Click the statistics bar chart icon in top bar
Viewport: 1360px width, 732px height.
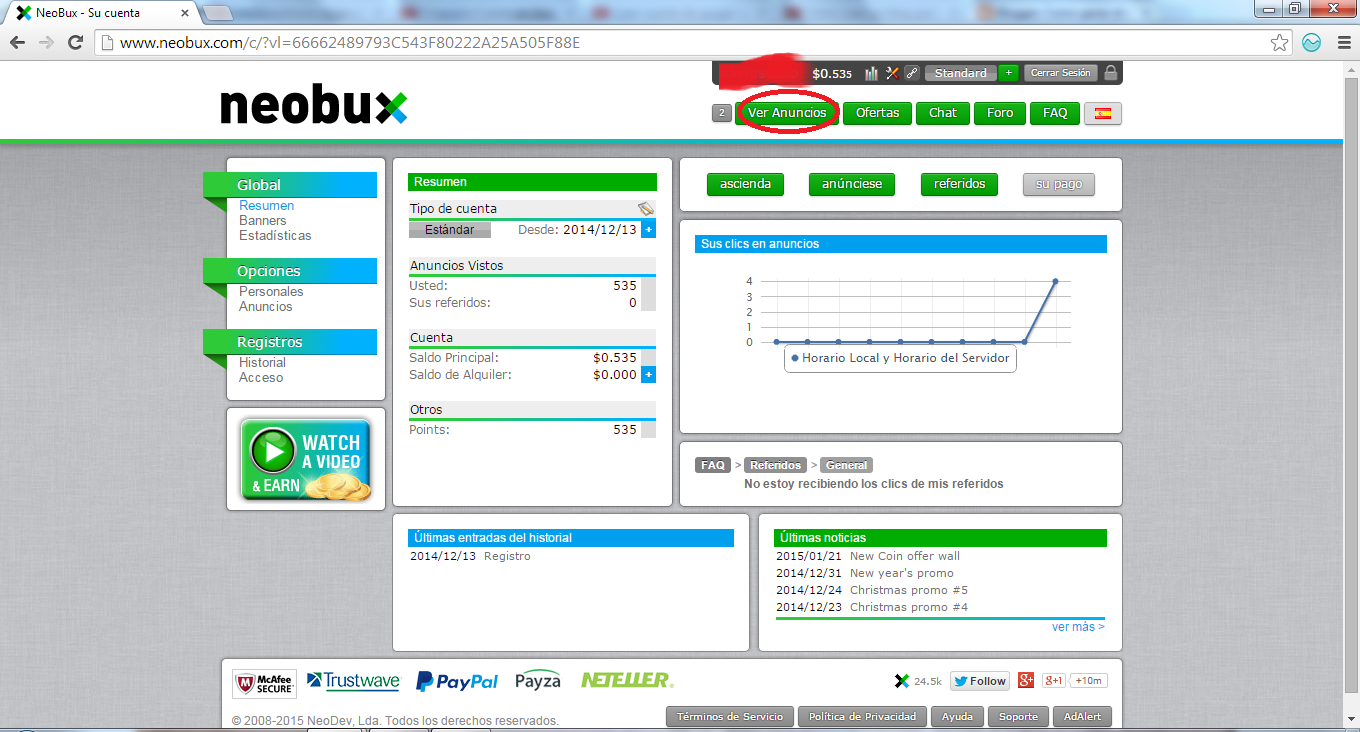(x=871, y=73)
